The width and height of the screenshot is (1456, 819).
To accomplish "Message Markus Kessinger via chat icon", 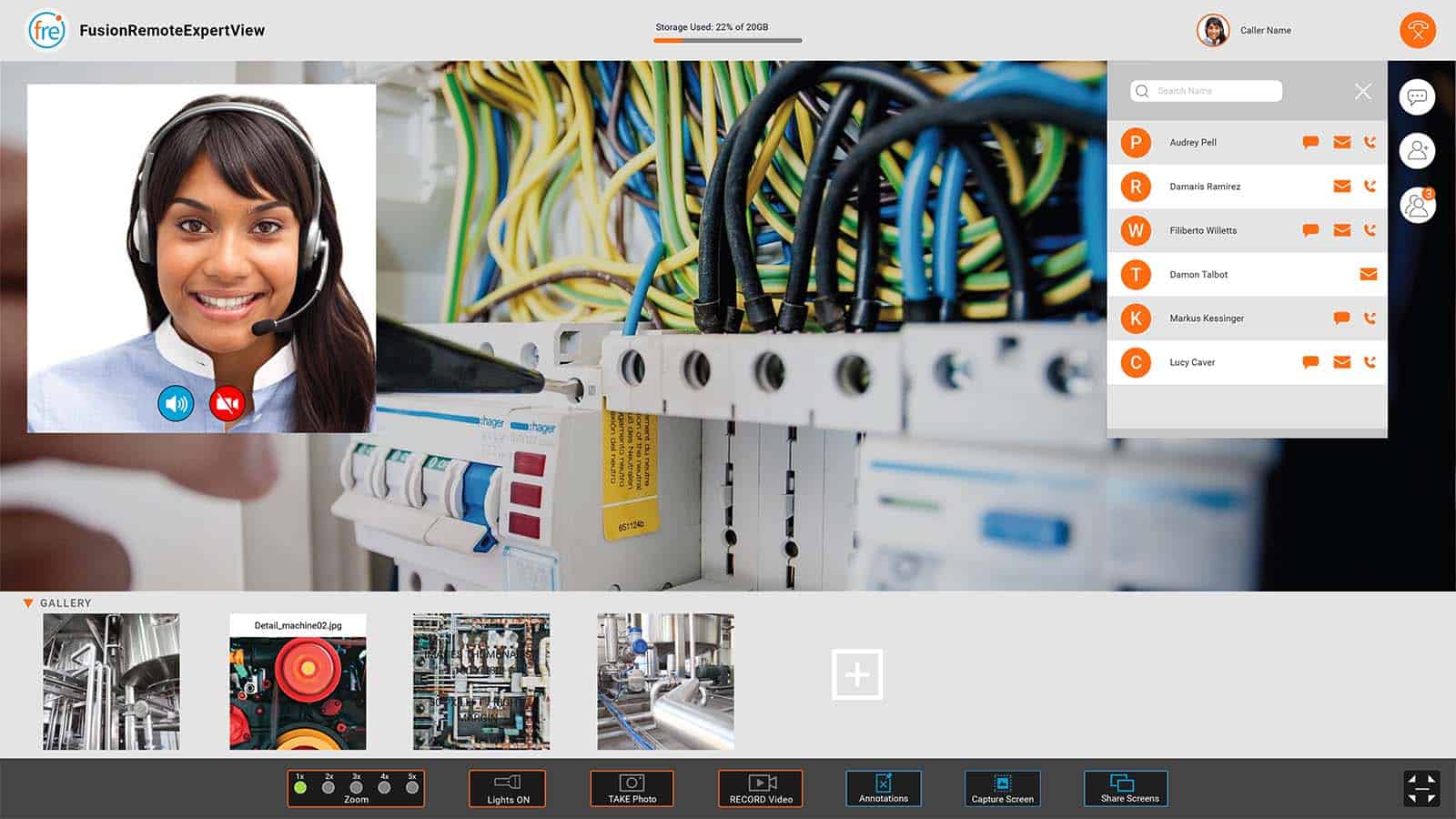I will click(x=1340, y=318).
